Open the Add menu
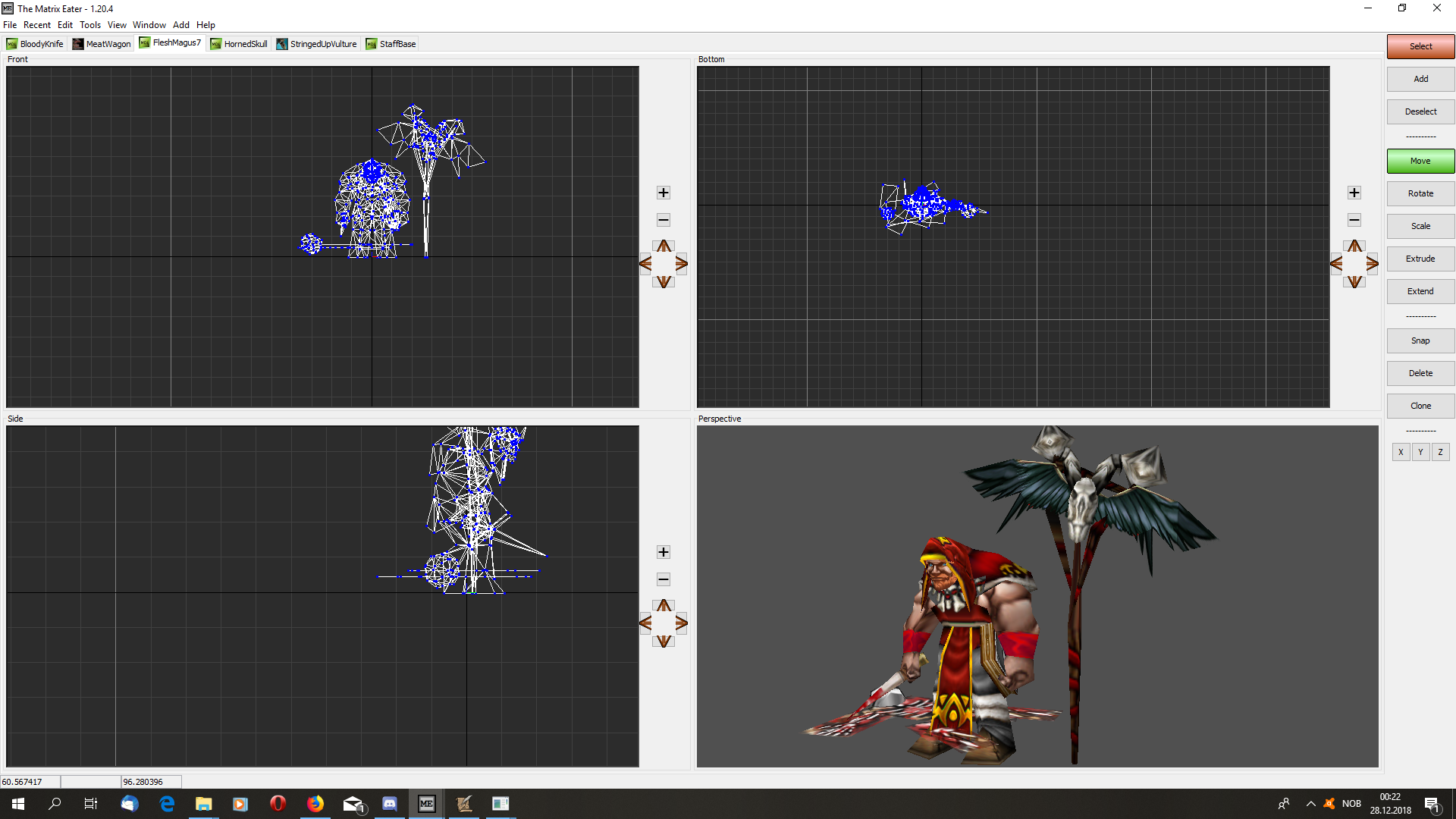The width and height of the screenshot is (1456, 819). tap(181, 25)
